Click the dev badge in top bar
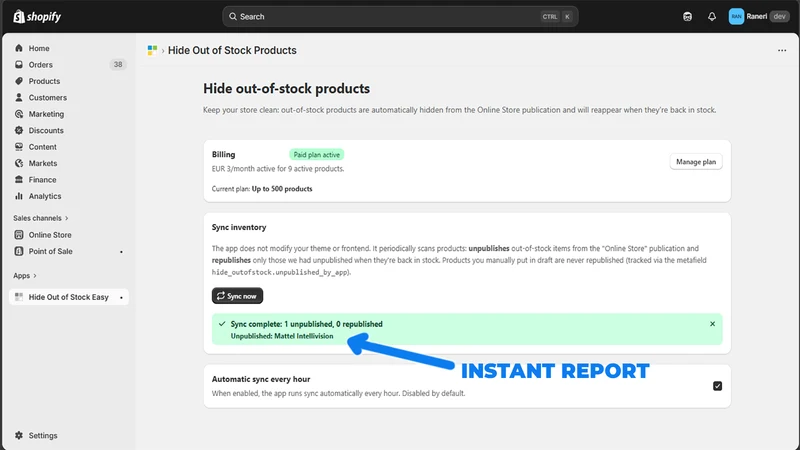800x450 pixels. 779,16
